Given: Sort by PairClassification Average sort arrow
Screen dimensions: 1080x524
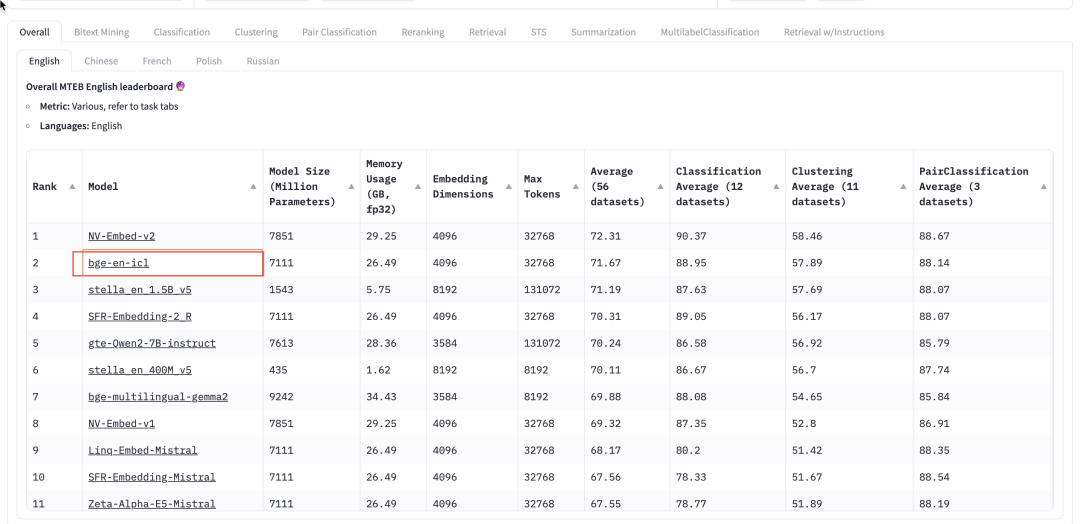Looking at the screenshot, I should tap(1044, 187).
